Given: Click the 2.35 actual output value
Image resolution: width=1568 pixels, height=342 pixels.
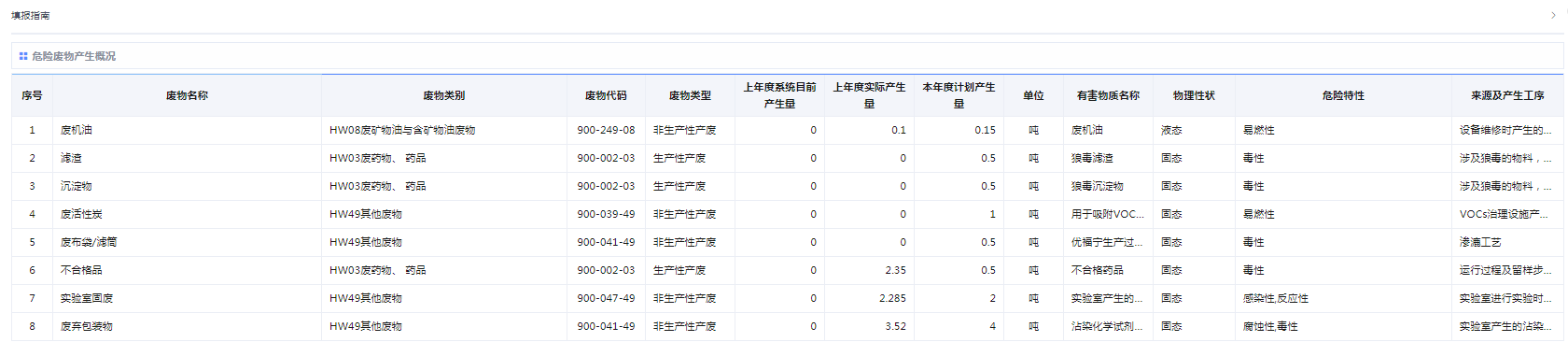Looking at the screenshot, I should pyautogui.click(x=896, y=270).
